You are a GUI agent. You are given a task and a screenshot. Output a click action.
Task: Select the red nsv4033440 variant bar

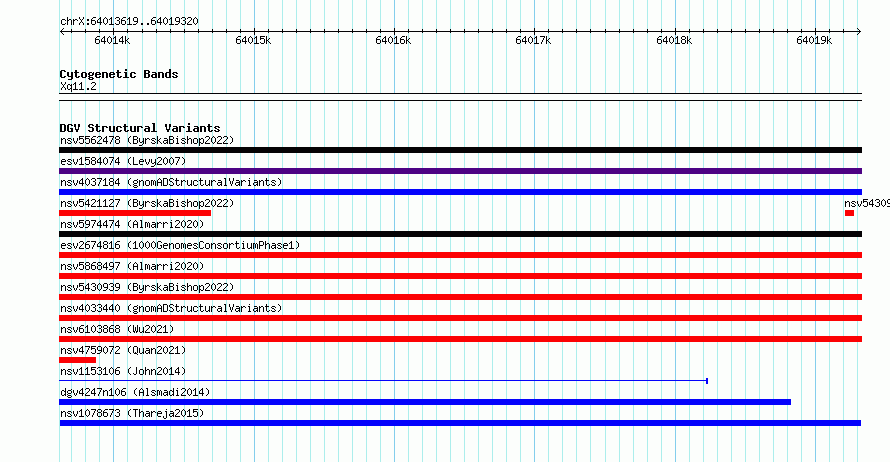(x=460, y=318)
